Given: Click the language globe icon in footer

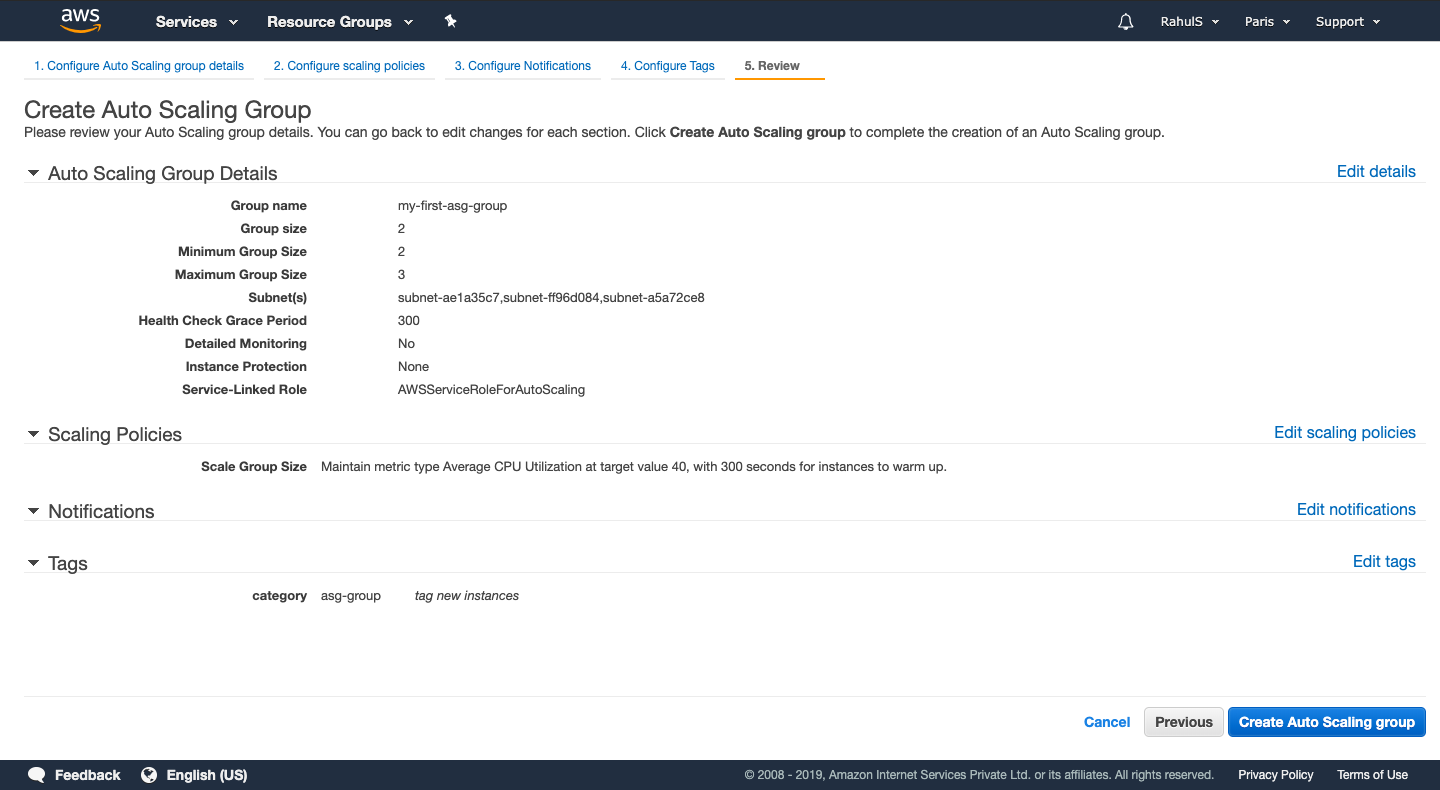Looking at the screenshot, I should pyautogui.click(x=149, y=775).
